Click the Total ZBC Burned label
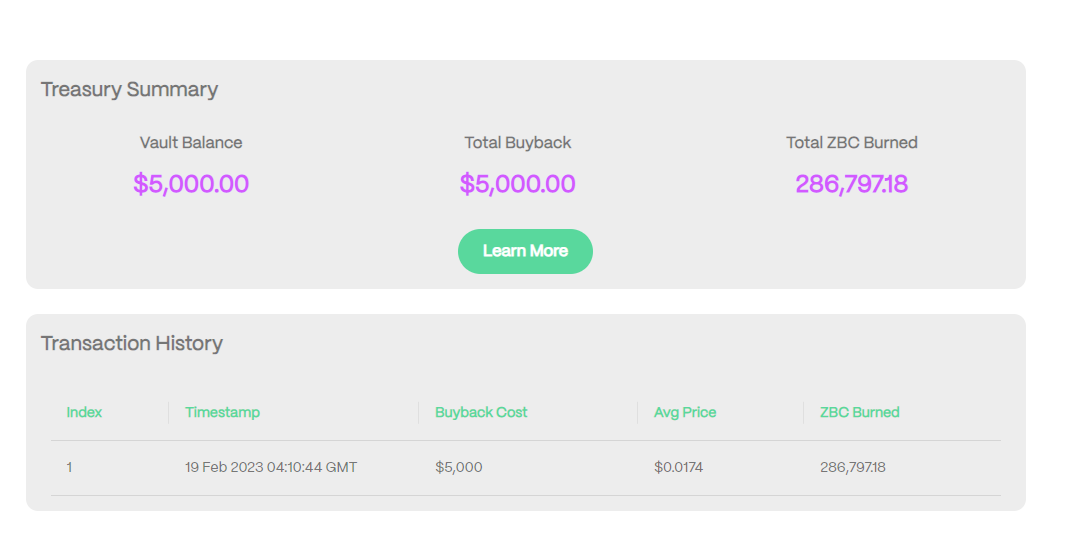 (852, 142)
